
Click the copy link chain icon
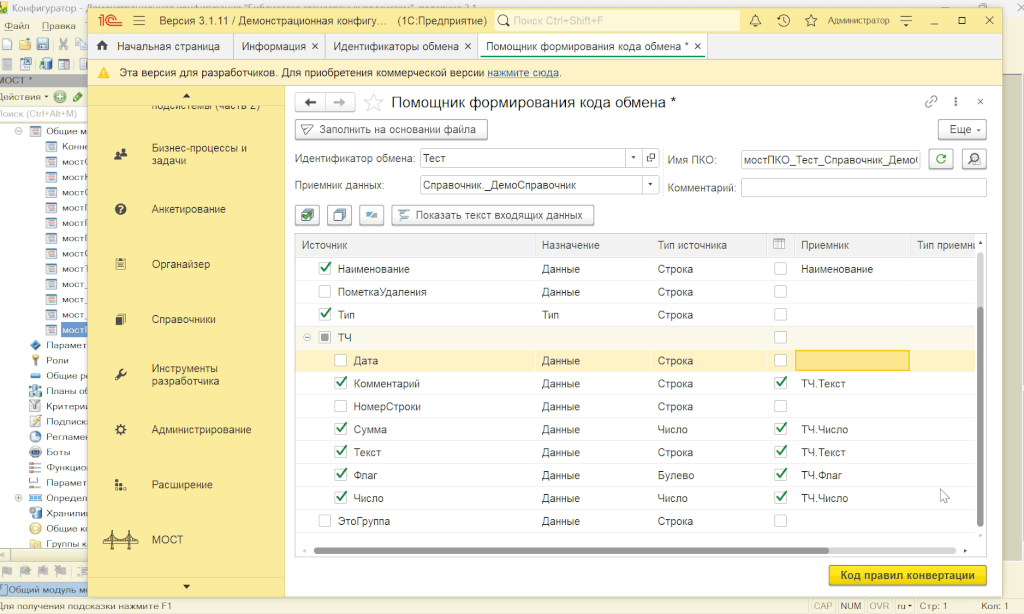(931, 102)
